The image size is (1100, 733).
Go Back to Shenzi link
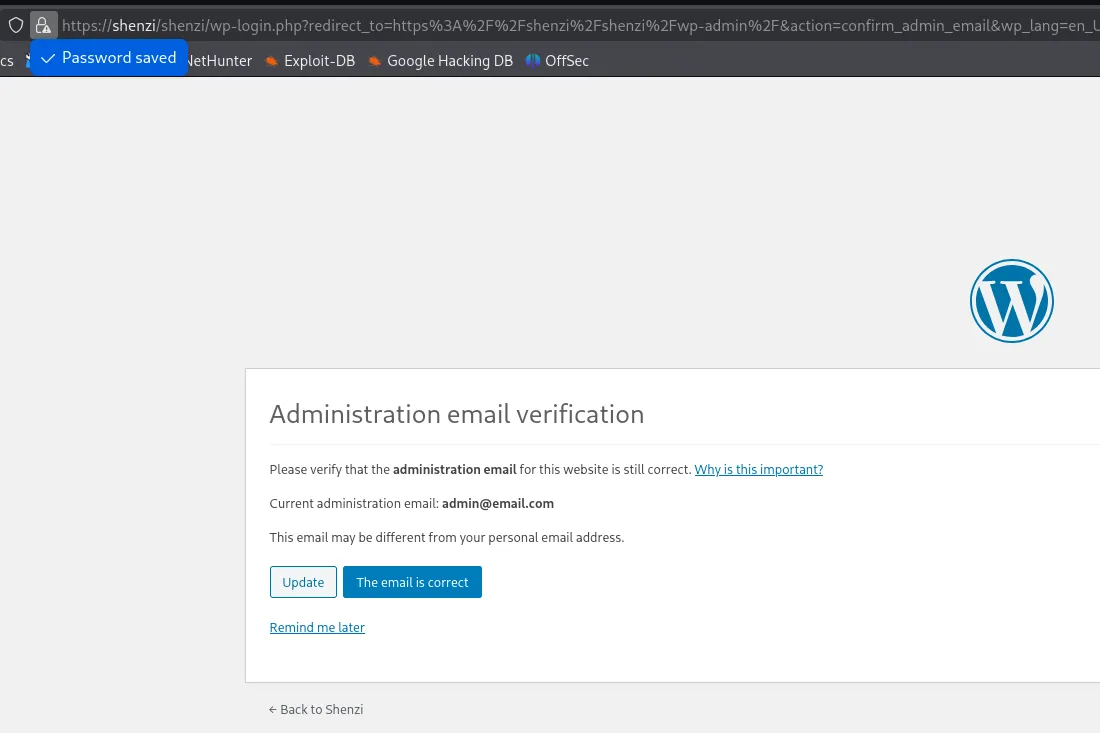[x=316, y=709]
